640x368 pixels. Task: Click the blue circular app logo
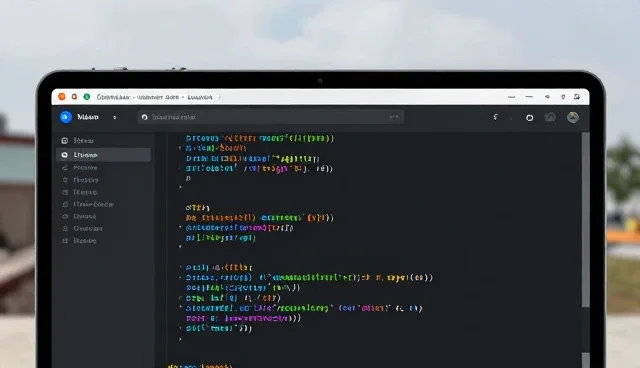point(66,117)
